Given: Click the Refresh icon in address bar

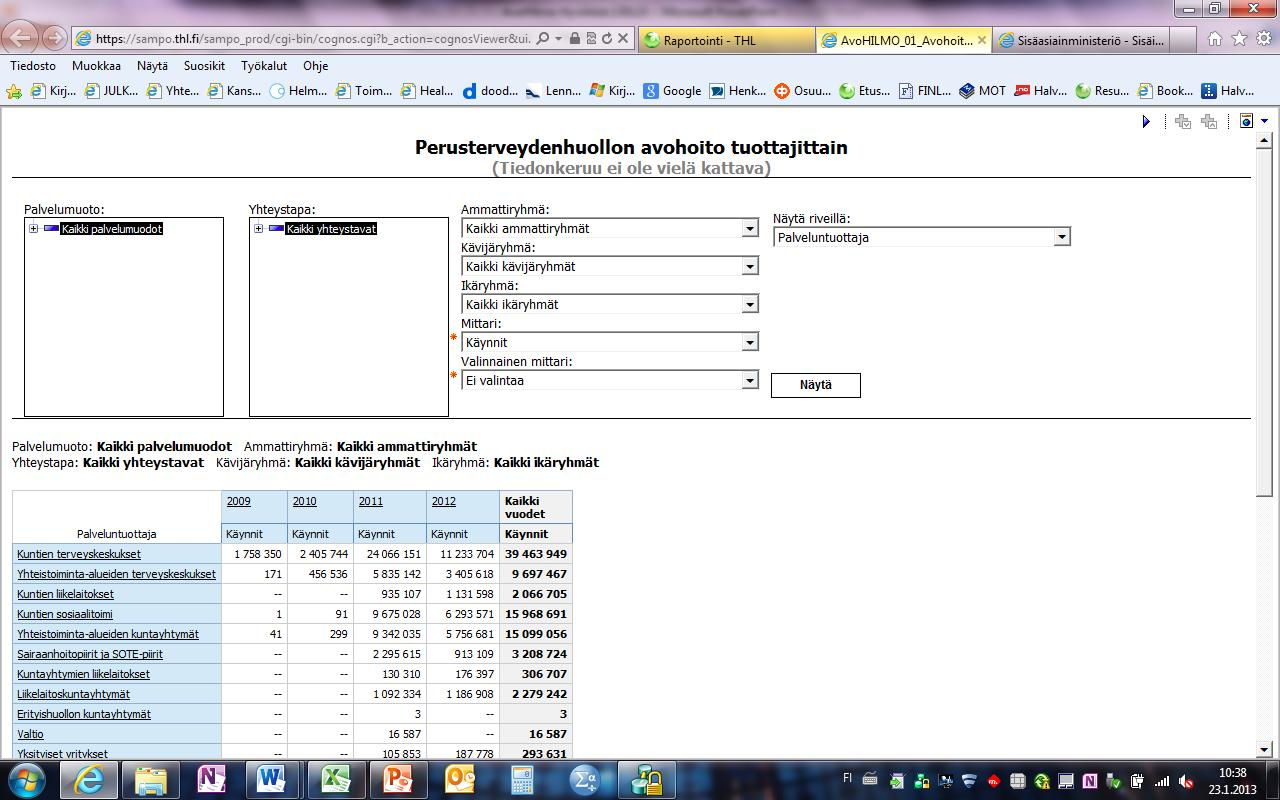Looking at the screenshot, I should 608,39.
